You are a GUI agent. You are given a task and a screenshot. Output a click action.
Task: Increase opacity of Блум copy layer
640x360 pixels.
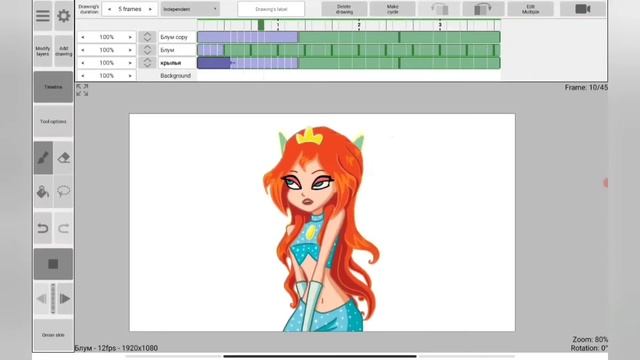pyautogui.click(x=130, y=37)
